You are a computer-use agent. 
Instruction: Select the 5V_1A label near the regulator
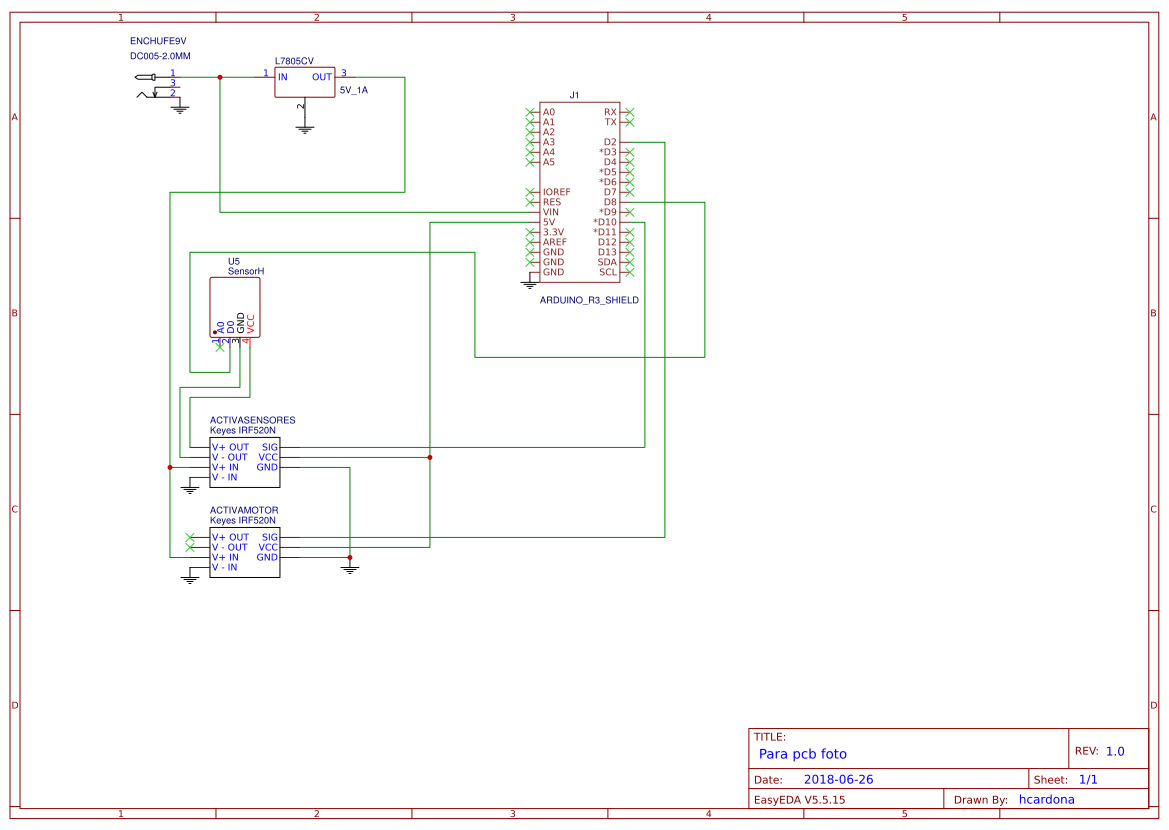[x=354, y=90]
